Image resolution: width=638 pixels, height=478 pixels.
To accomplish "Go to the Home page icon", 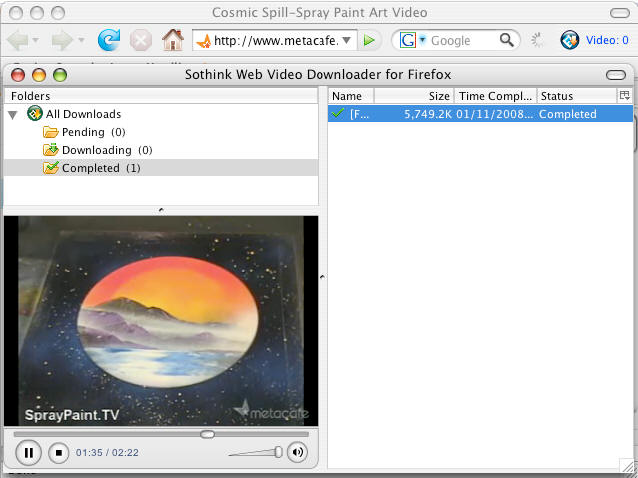I will tap(173, 39).
